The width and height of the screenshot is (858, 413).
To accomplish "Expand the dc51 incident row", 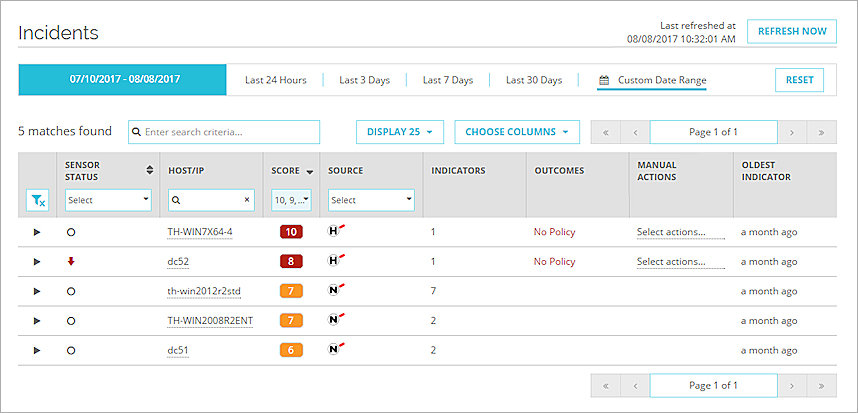I will [37, 351].
